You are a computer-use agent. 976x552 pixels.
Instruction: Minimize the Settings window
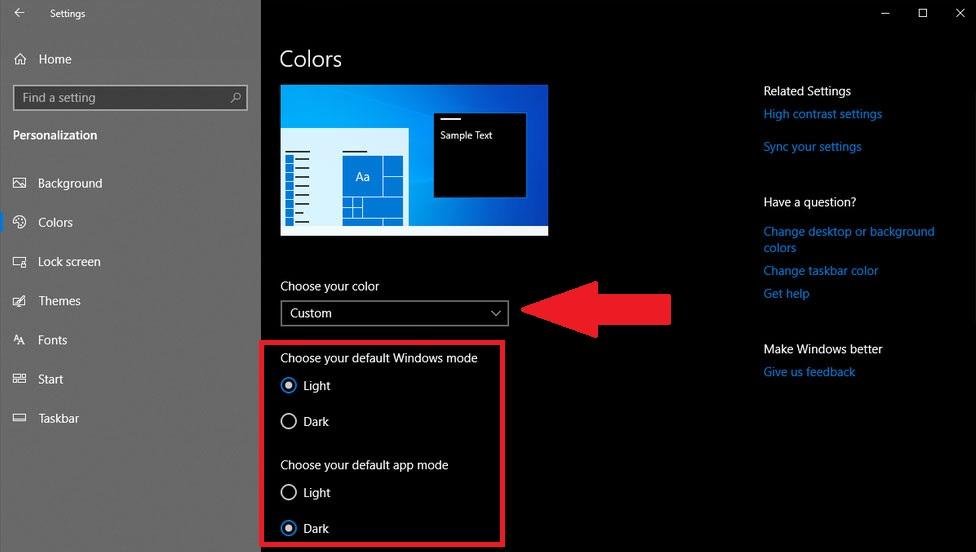coord(885,13)
